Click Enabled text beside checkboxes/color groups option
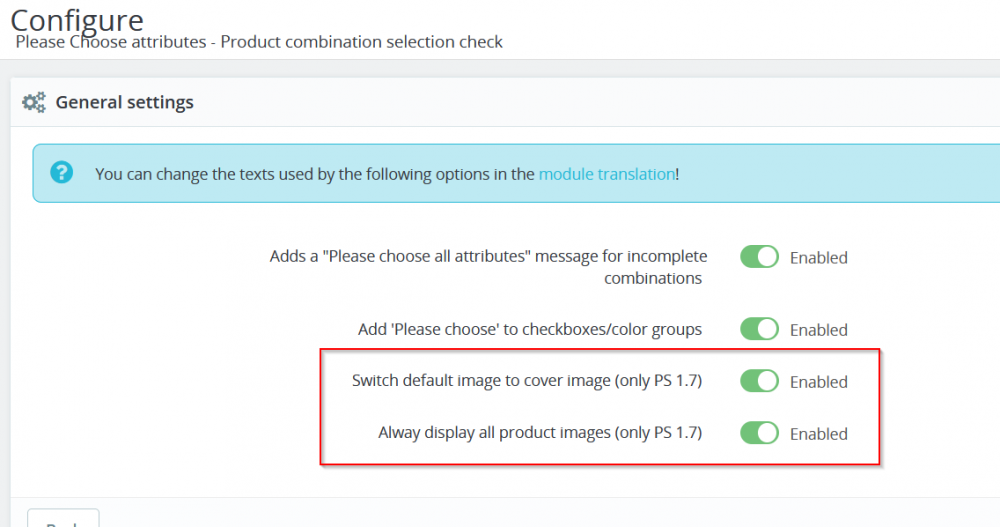 [x=818, y=330]
